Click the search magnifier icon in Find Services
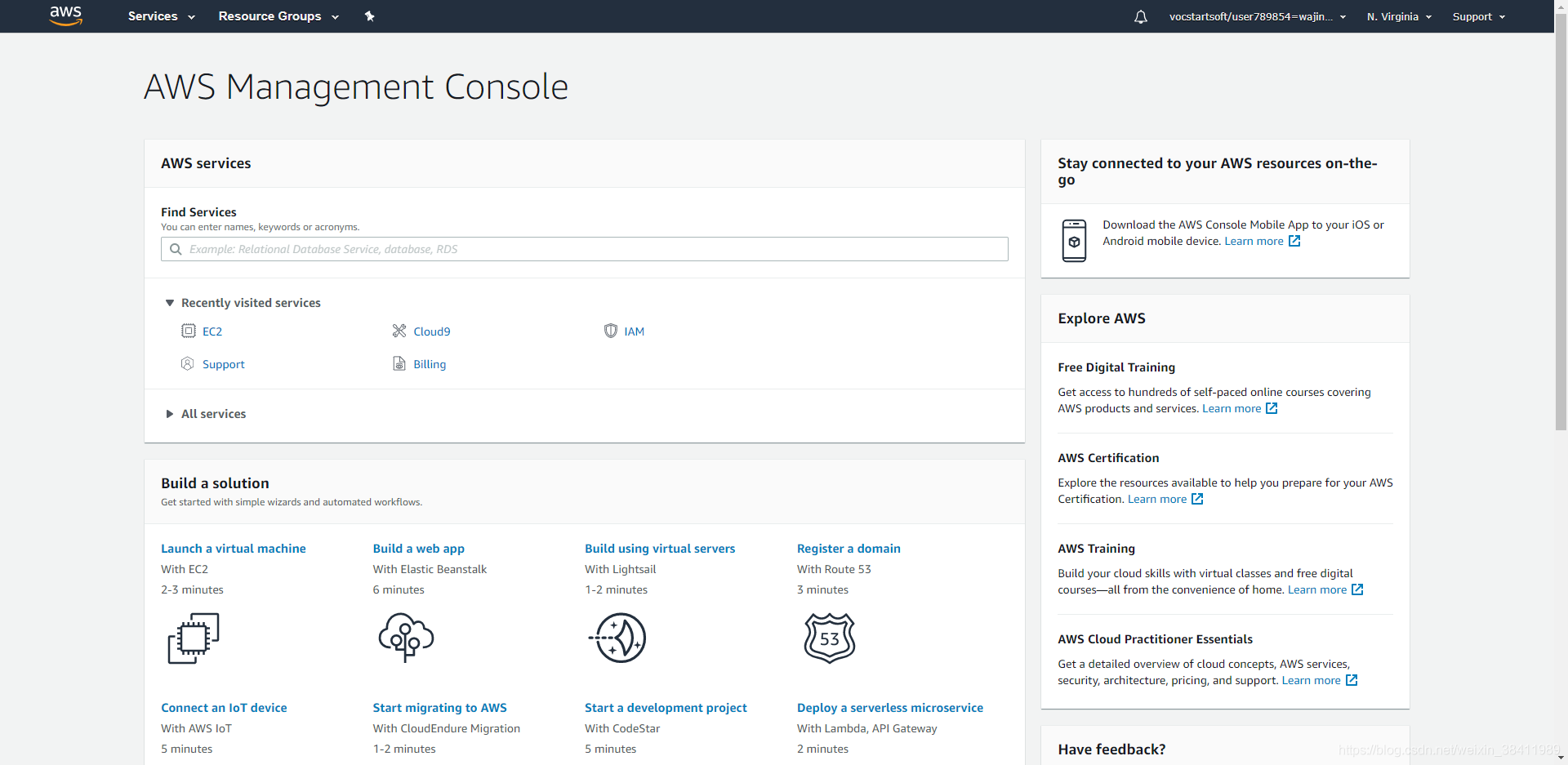Screen dimensions: 1568x765 click(x=176, y=249)
